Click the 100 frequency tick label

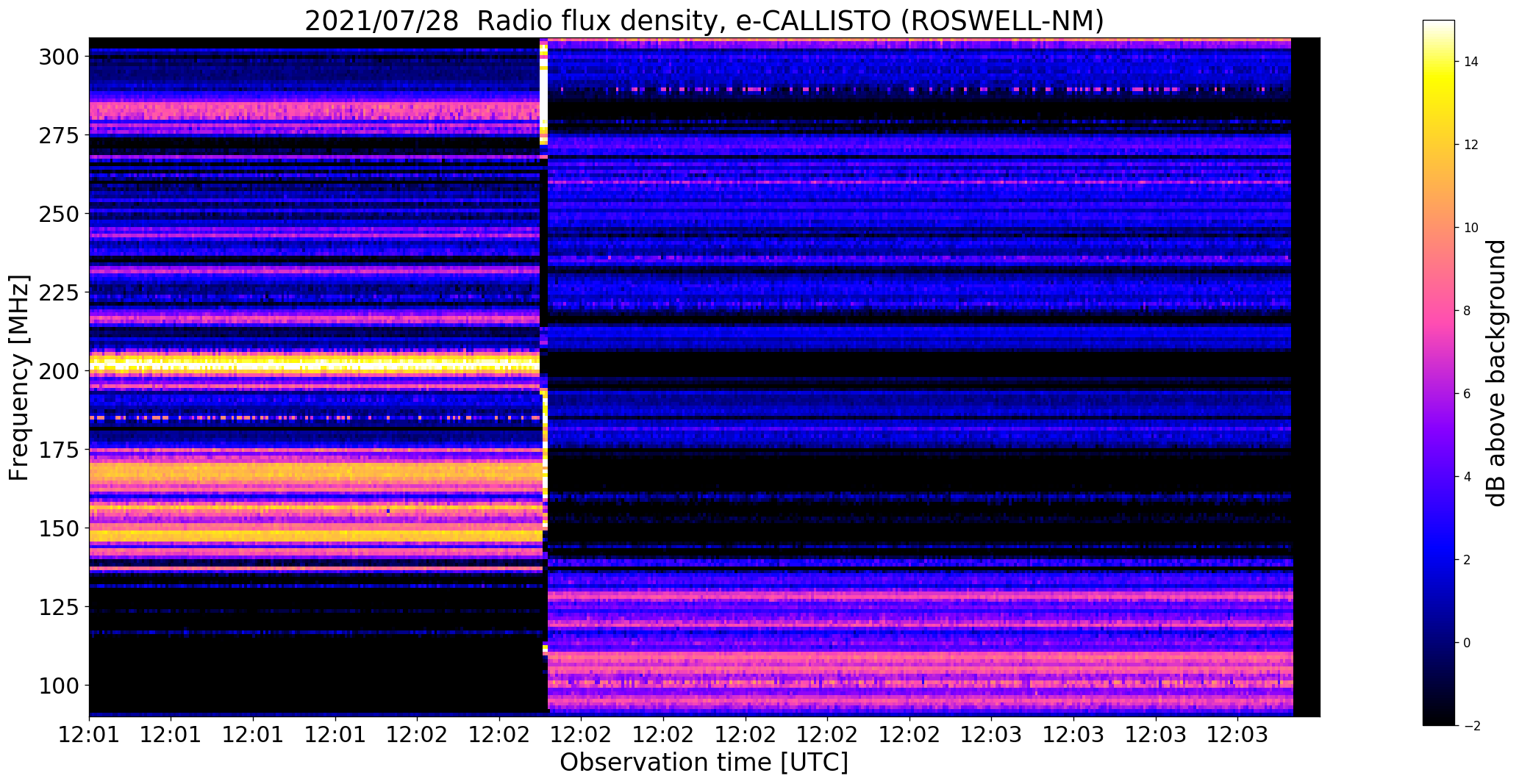pos(59,686)
